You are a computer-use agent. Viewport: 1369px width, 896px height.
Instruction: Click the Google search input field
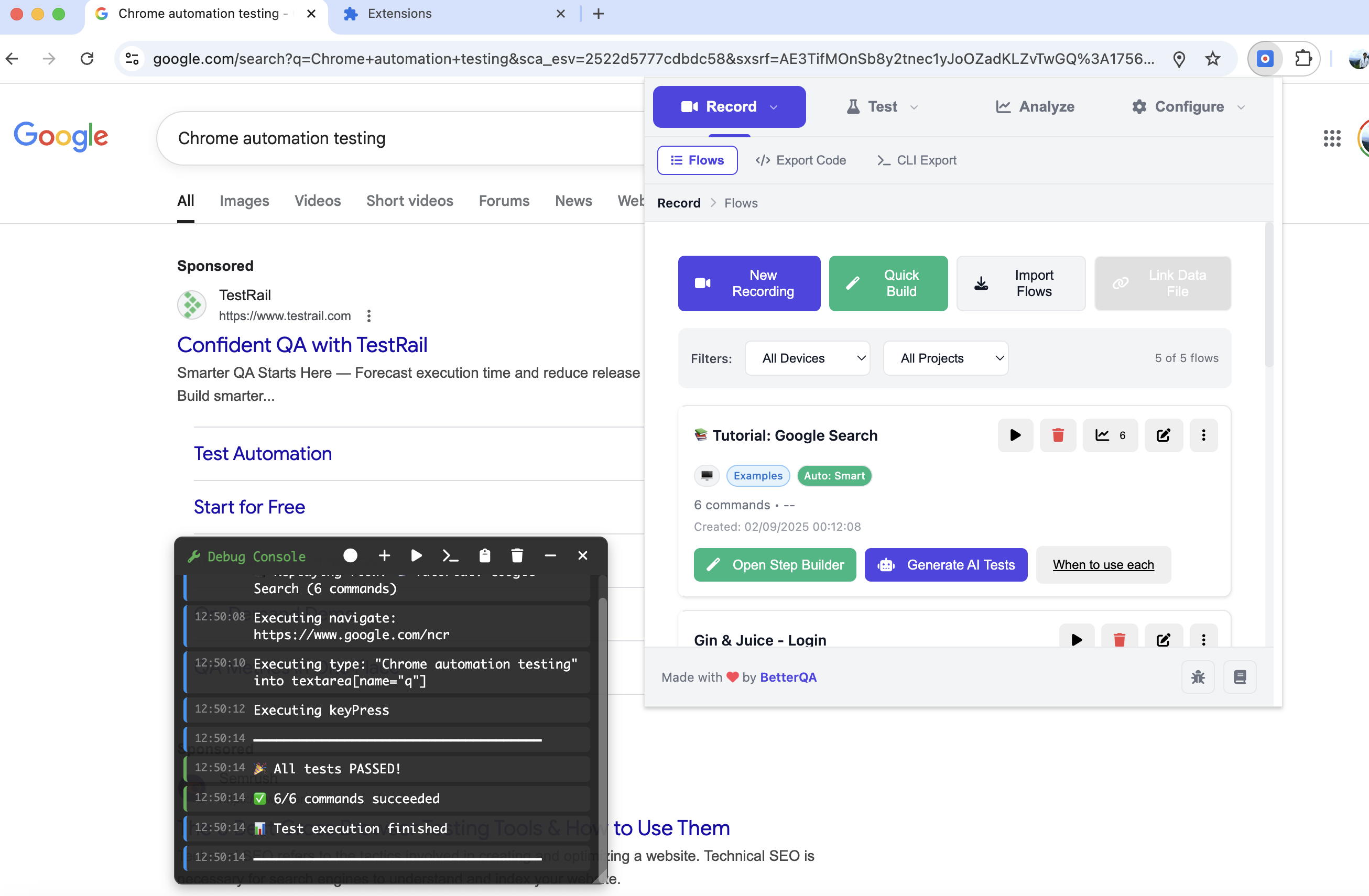(x=403, y=139)
